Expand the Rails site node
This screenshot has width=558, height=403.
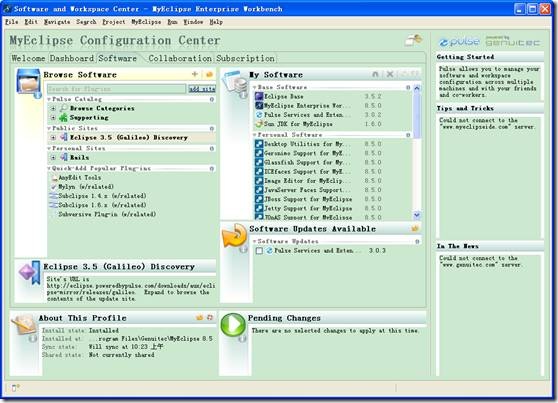pos(53,157)
